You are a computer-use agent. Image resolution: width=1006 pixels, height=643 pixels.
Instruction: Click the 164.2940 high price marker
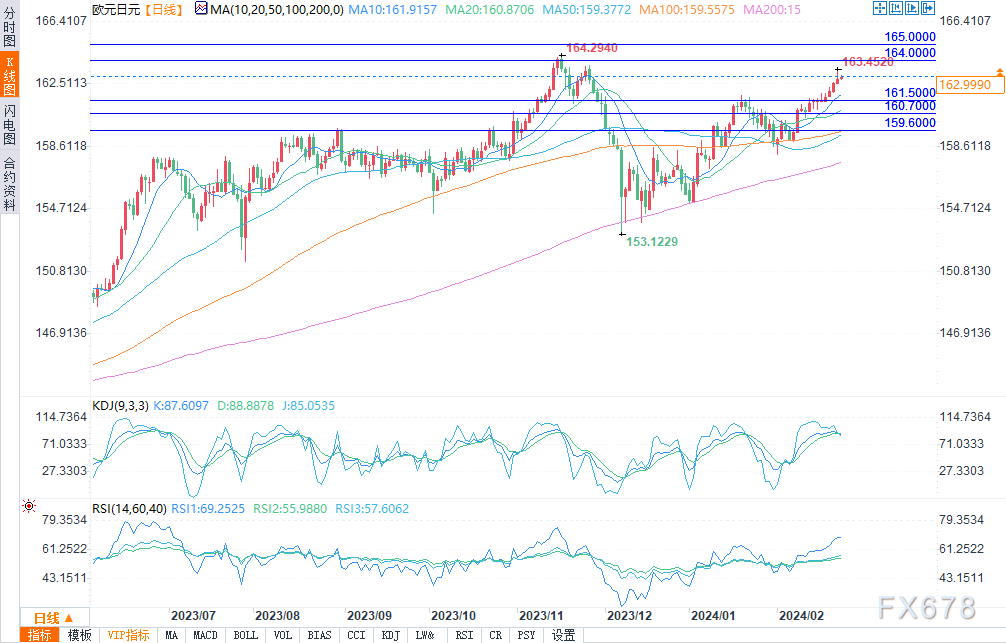pyautogui.click(x=592, y=48)
